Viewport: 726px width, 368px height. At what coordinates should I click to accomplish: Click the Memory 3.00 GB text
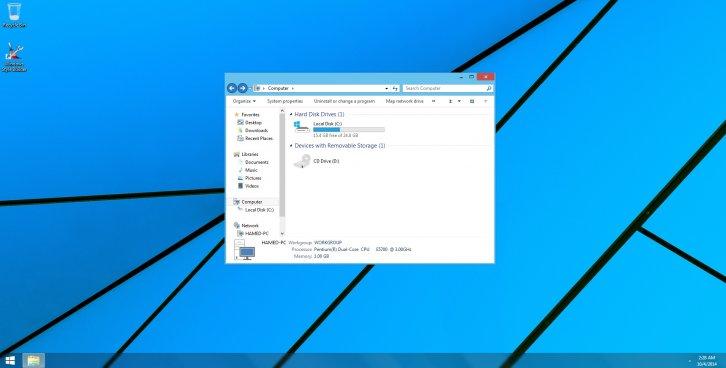point(311,256)
